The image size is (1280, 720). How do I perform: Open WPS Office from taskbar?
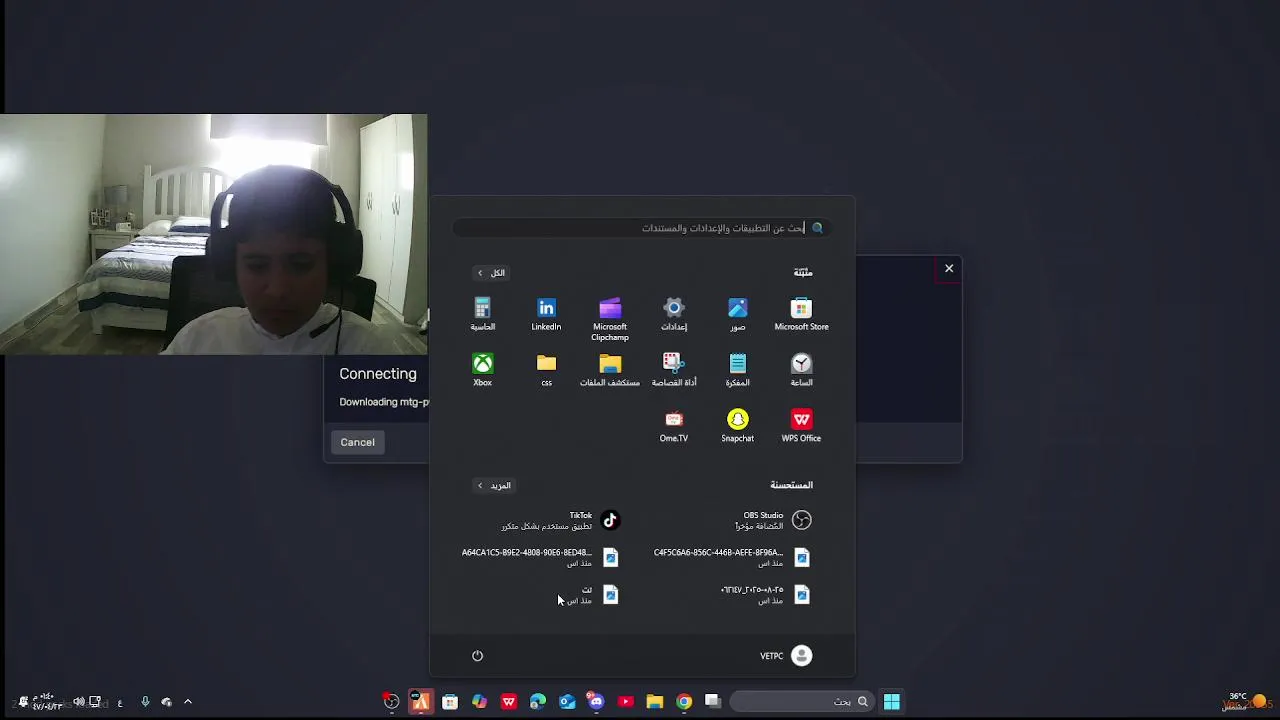pyautogui.click(x=509, y=702)
